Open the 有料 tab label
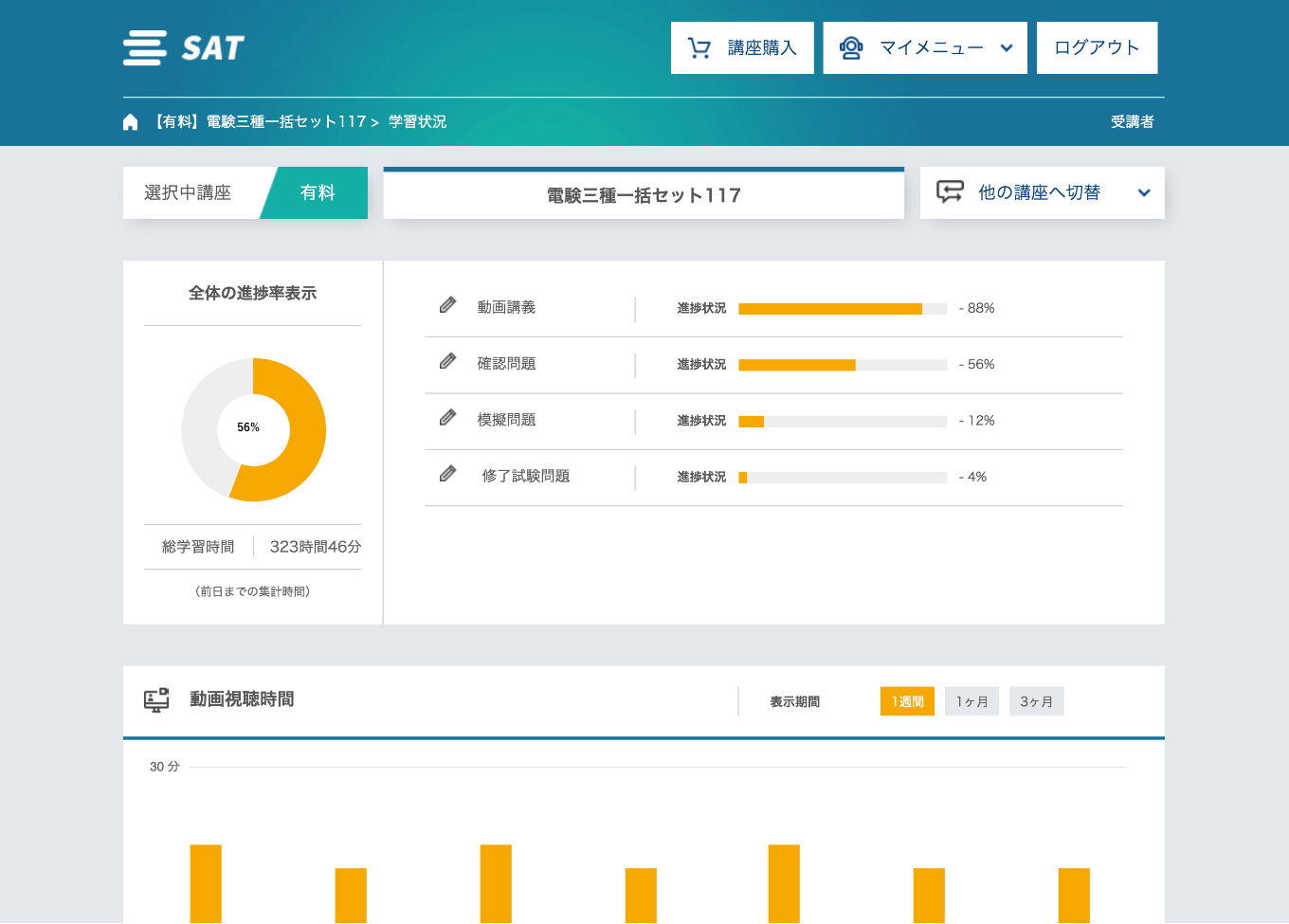 318,193
